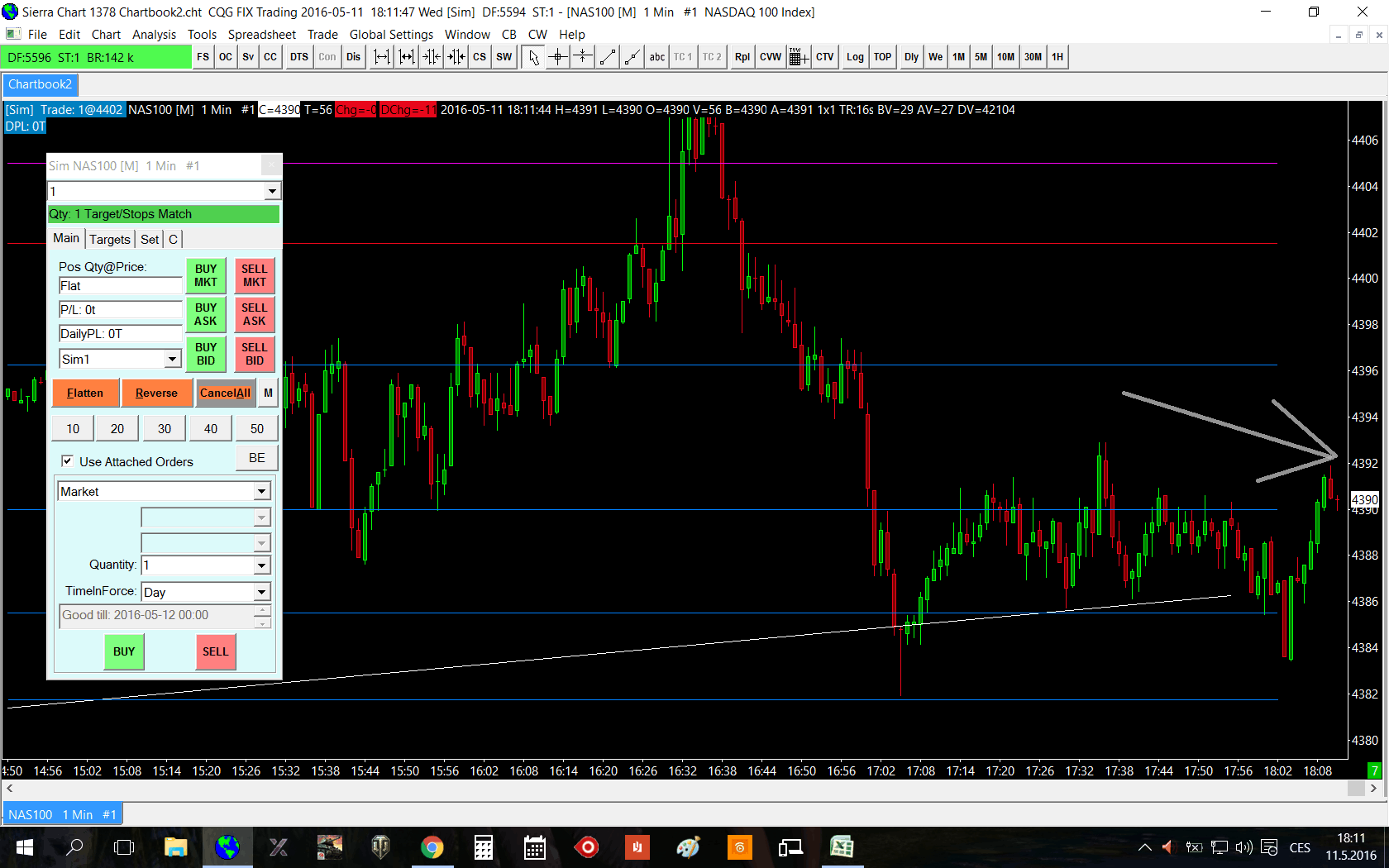The image size is (1389, 868).
Task: Toggle Use Attached Orders checkbox
Action: pos(68,461)
